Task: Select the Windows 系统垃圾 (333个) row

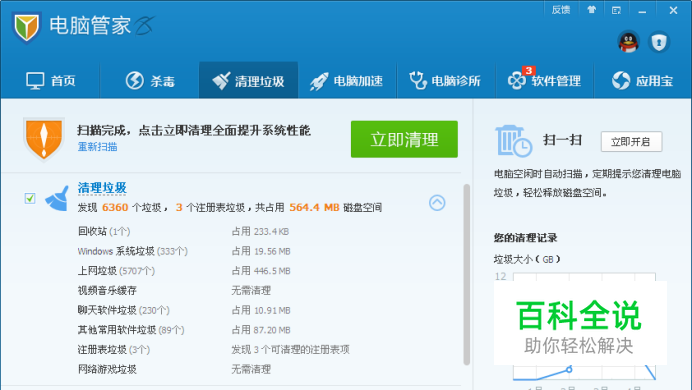Action: pyautogui.click(x=214, y=251)
